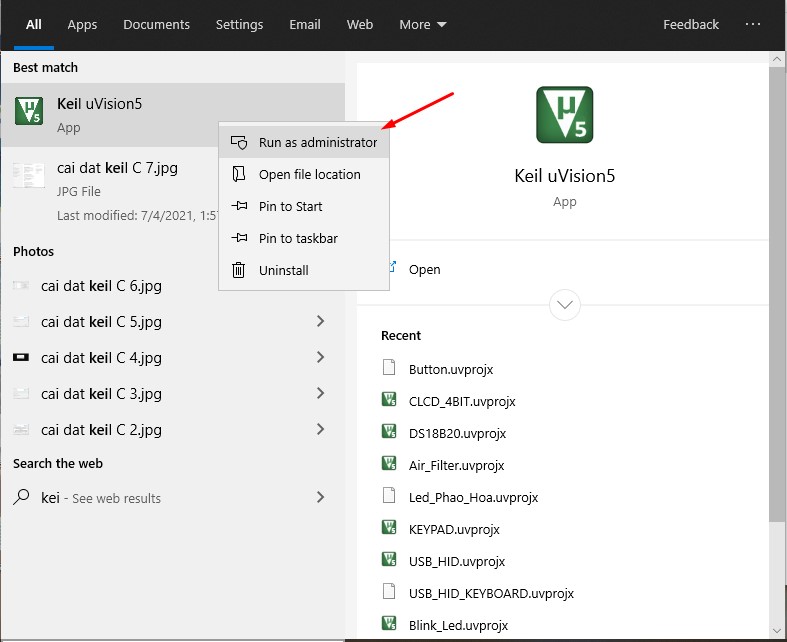The width and height of the screenshot is (787, 642).
Task: Click the large Keil uVision5 logo in preview pane
Action: pos(565,115)
